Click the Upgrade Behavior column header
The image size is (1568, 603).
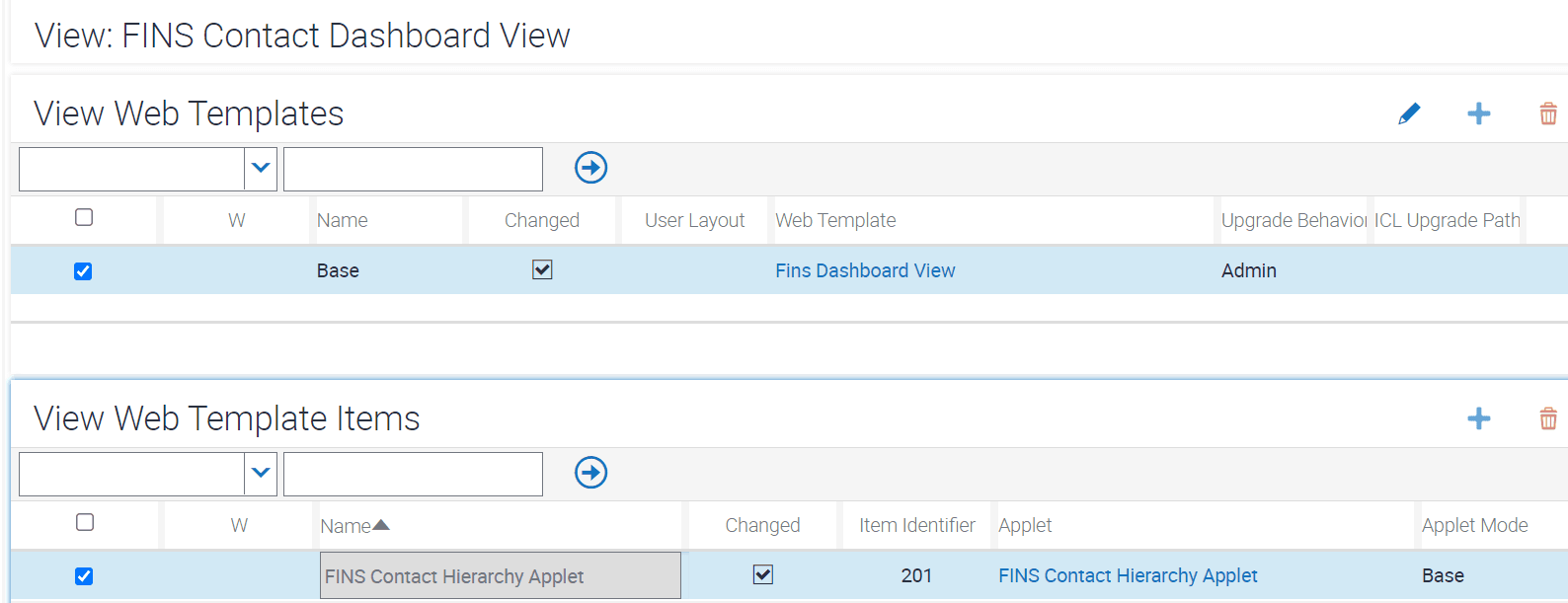coord(1294,220)
